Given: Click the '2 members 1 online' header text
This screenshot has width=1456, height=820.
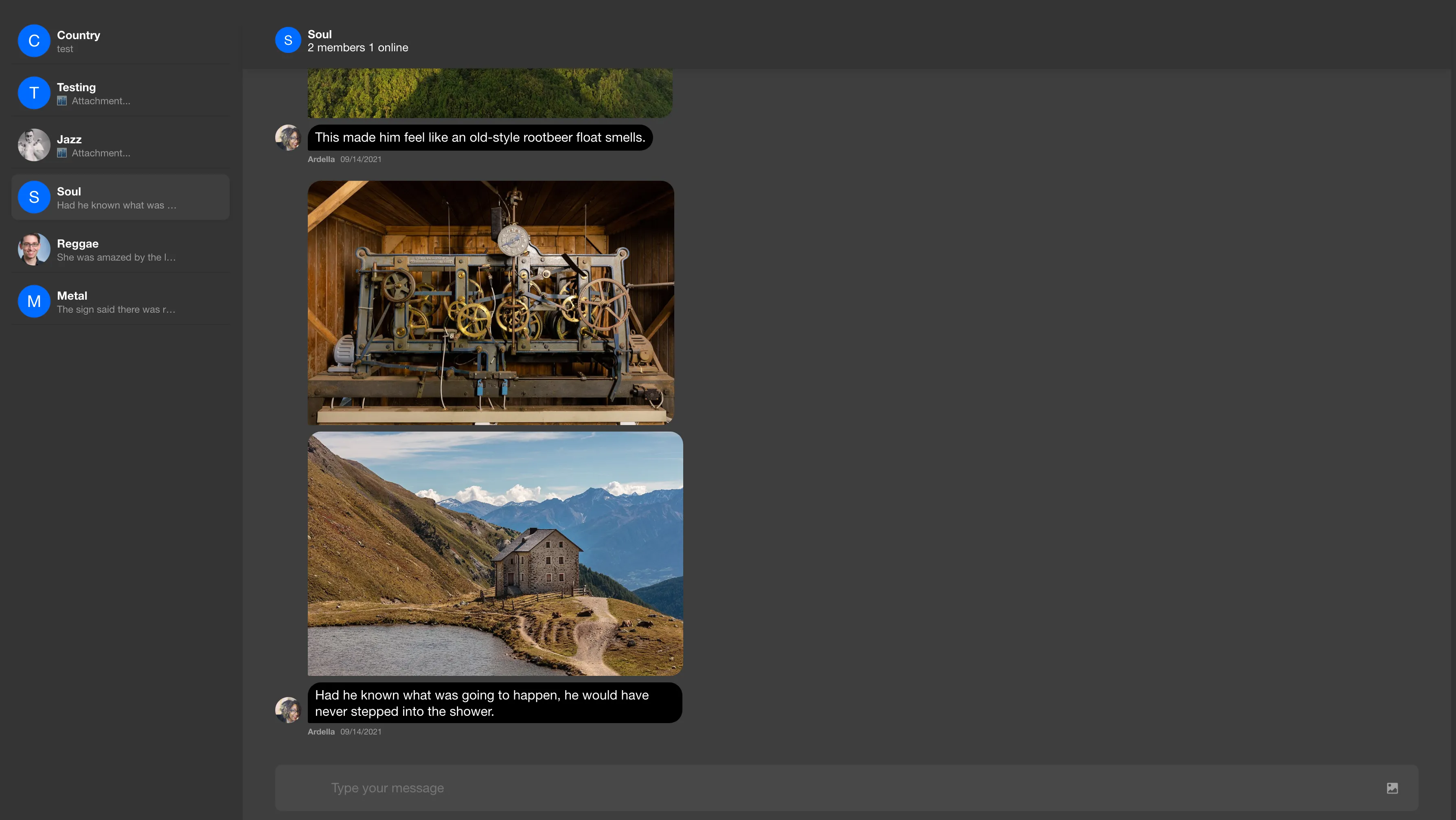Looking at the screenshot, I should 358,48.
